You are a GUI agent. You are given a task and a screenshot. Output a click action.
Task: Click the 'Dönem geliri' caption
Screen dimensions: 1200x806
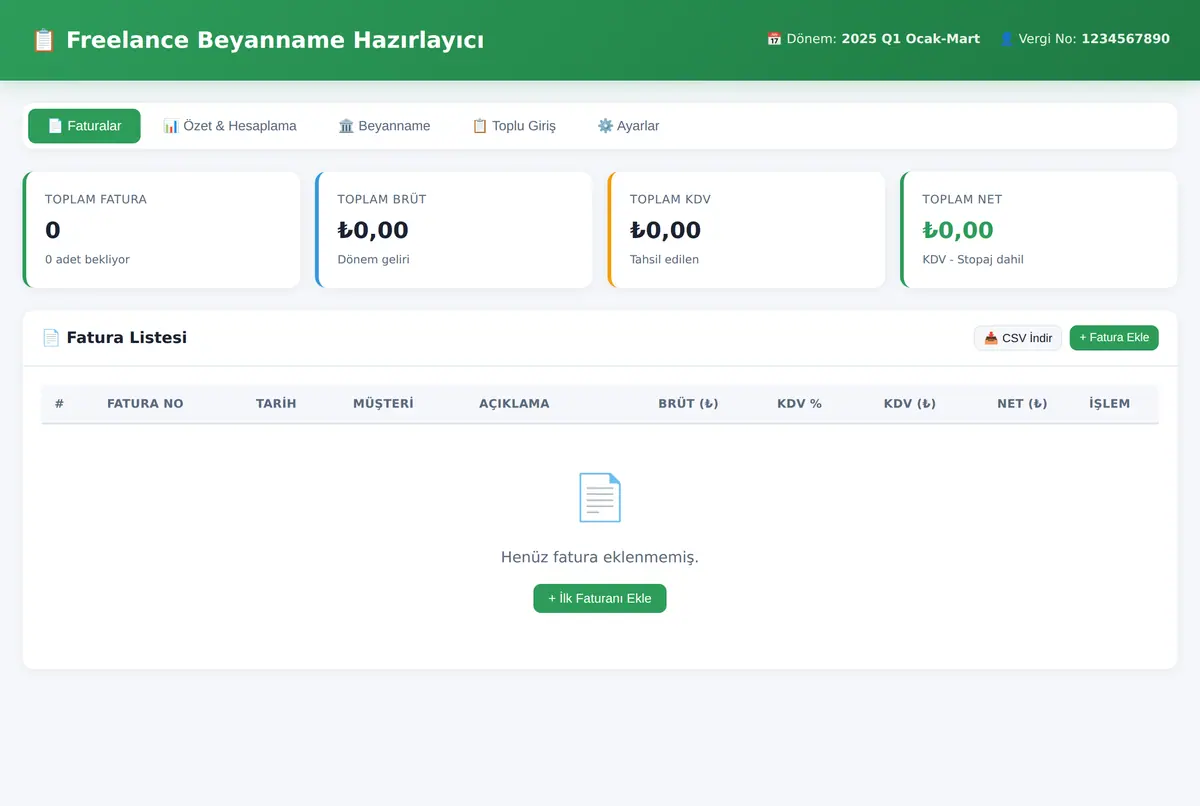coord(374,259)
